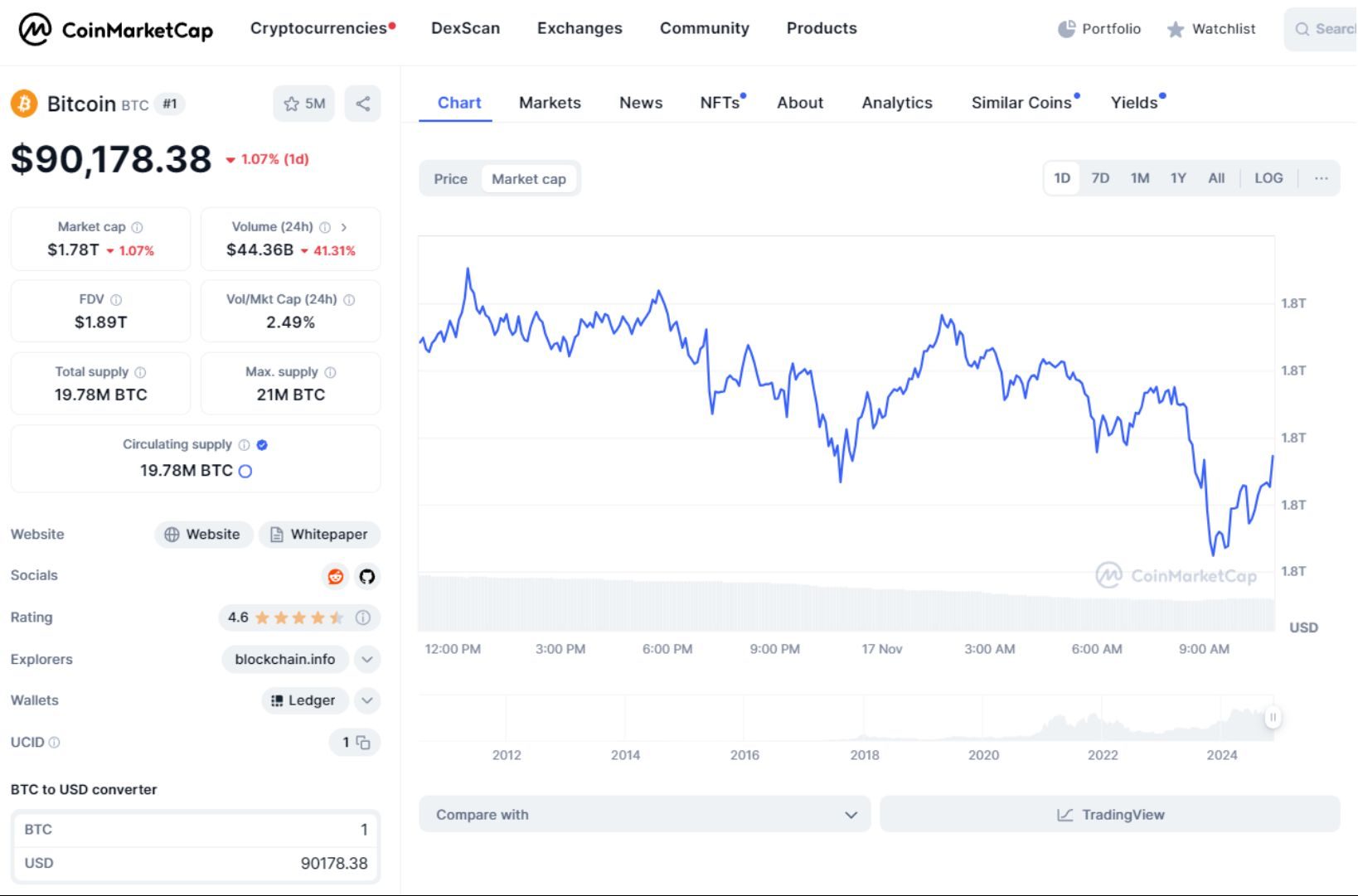Viewport: 1358px width, 896px height.
Task: Open Bitcoin's Reddit page via the Reddit icon
Action: click(x=335, y=576)
